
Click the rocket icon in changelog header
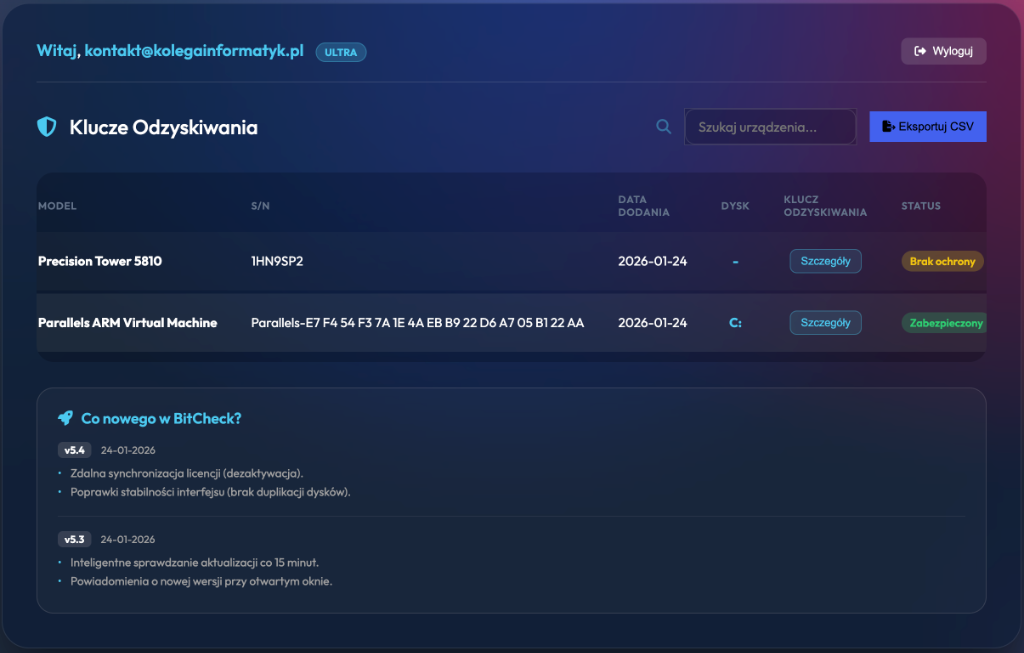coord(65,418)
